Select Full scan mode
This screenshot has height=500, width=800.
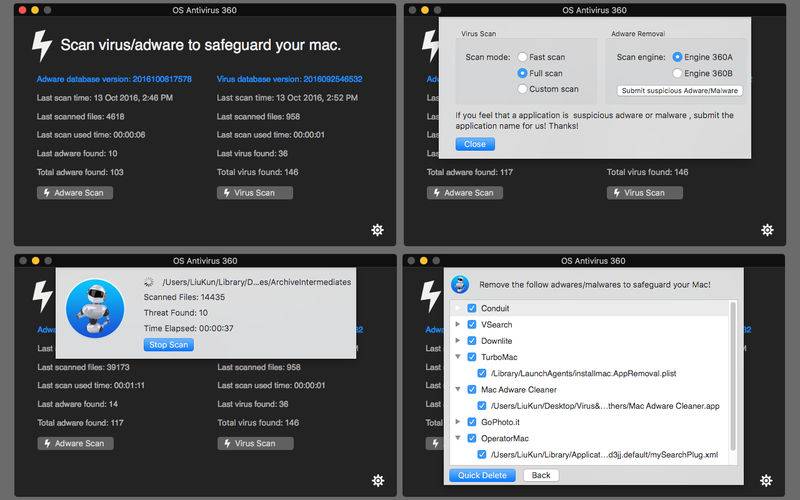522,73
